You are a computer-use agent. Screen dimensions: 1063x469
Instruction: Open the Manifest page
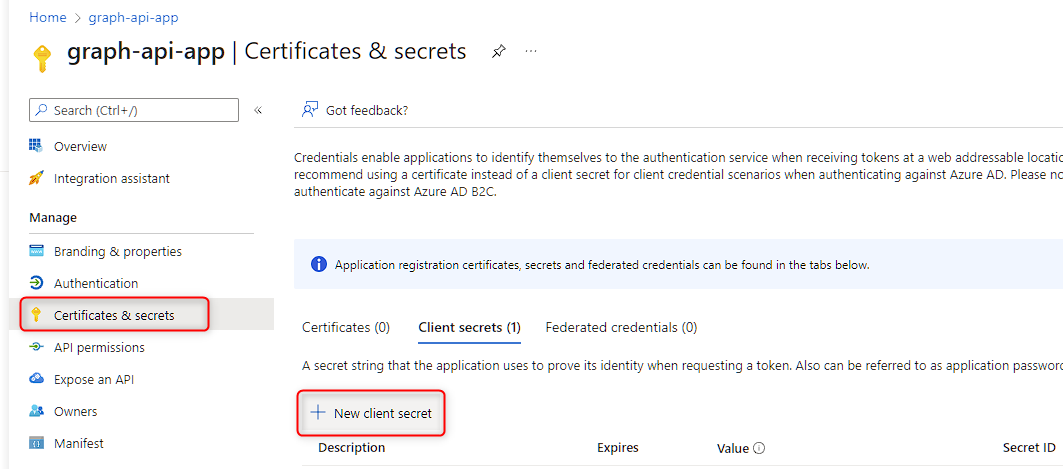79,444
